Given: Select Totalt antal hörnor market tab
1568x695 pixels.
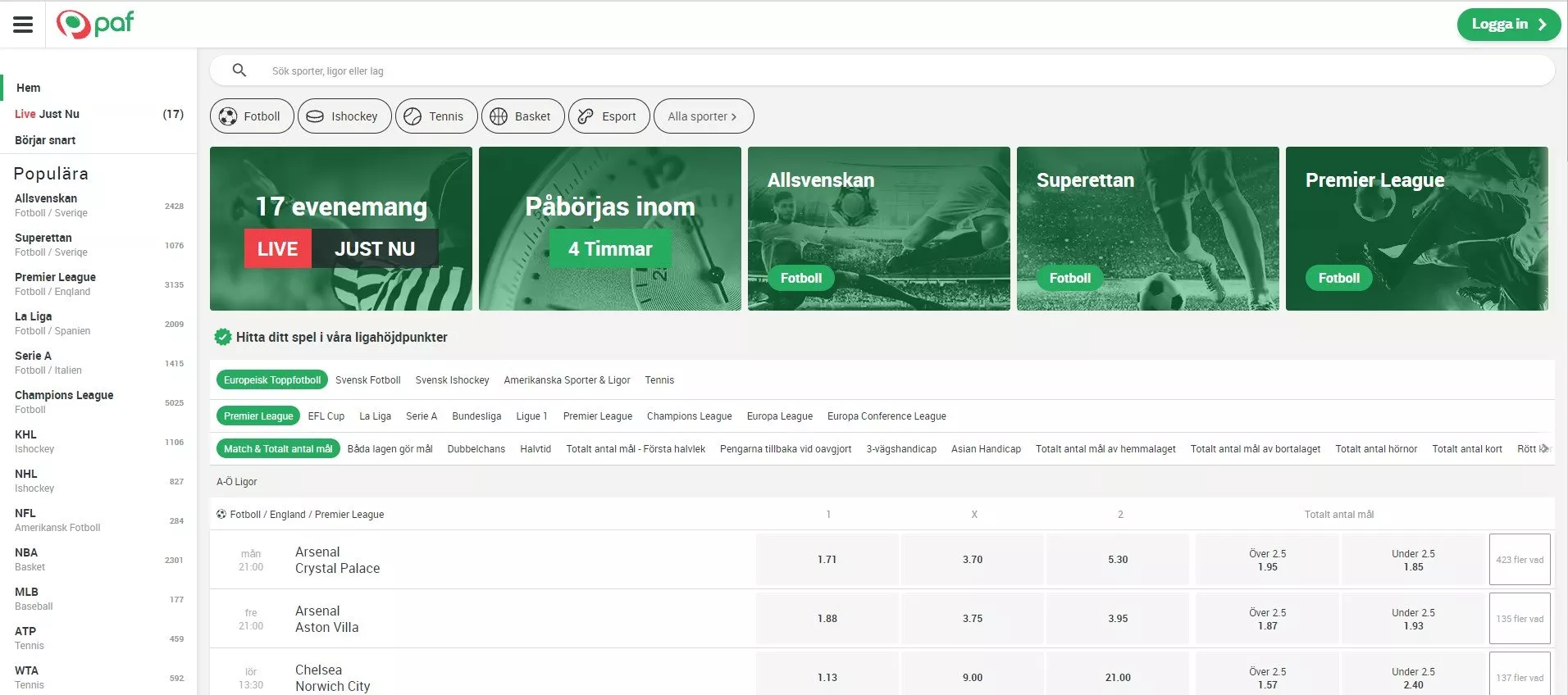Looking at the screenshot, I should [x=1376, y=449].
